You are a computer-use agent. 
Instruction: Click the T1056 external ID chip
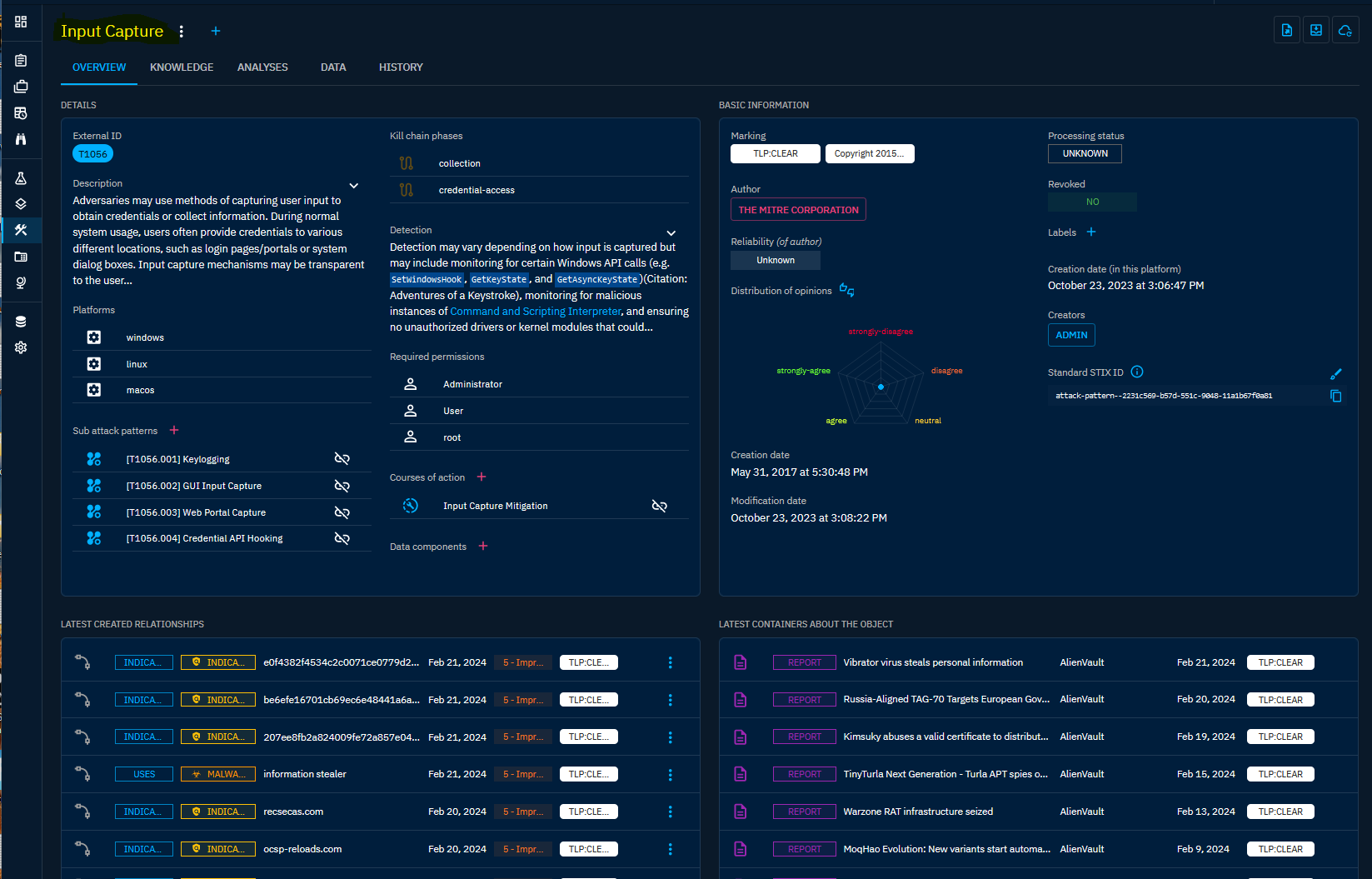click(x=92, y=154)
